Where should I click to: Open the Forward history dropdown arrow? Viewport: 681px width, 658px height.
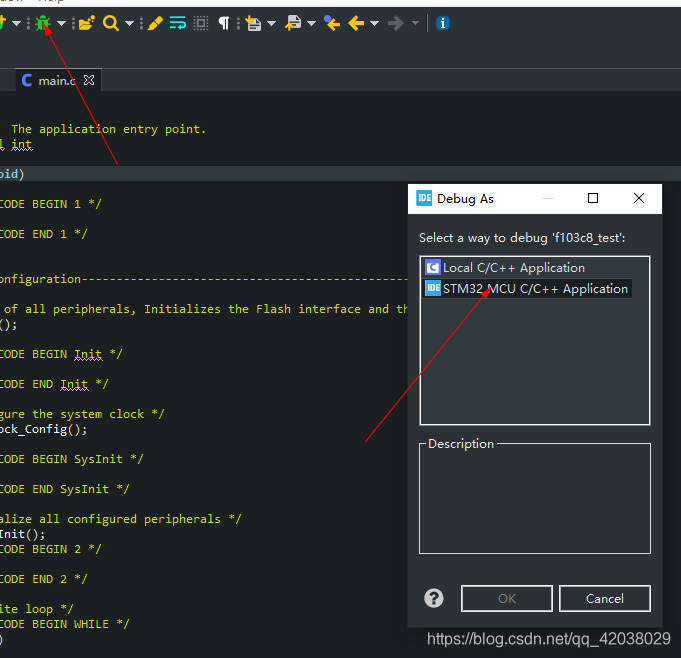click(x=416, y=23)
